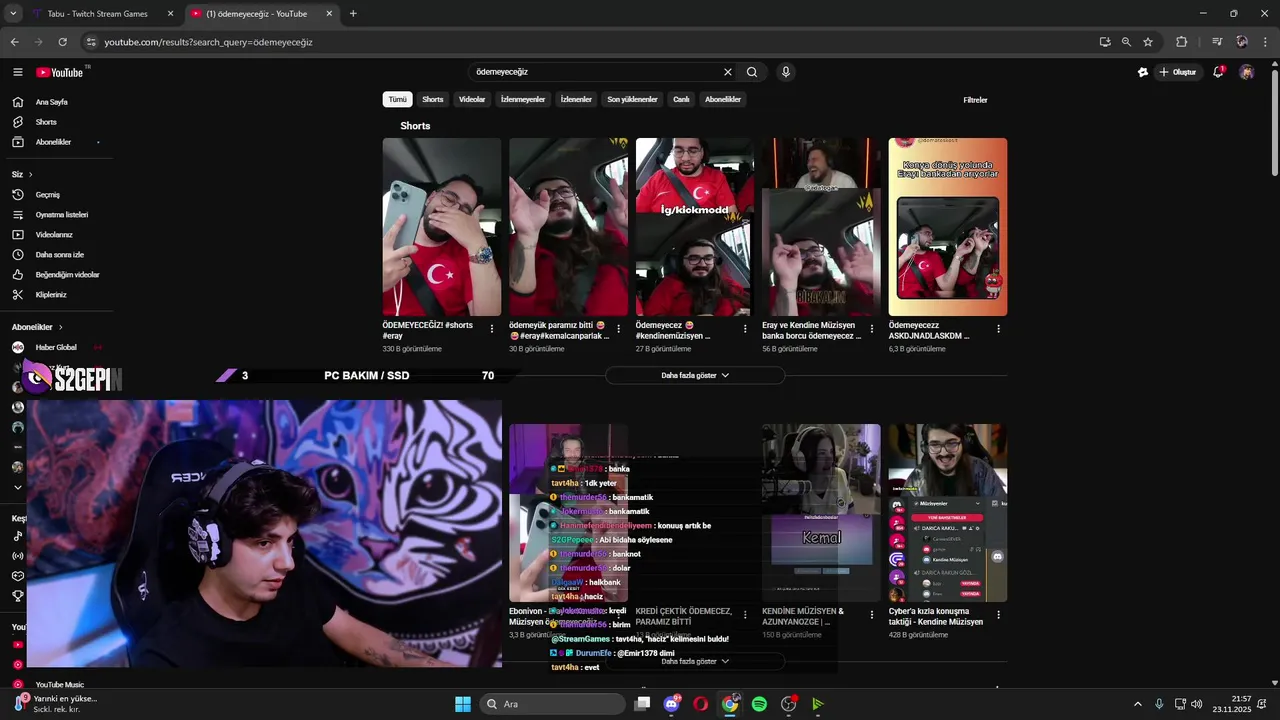1280x720 pixels.
Task: Clear the search box text
Action: click(728, 72)
